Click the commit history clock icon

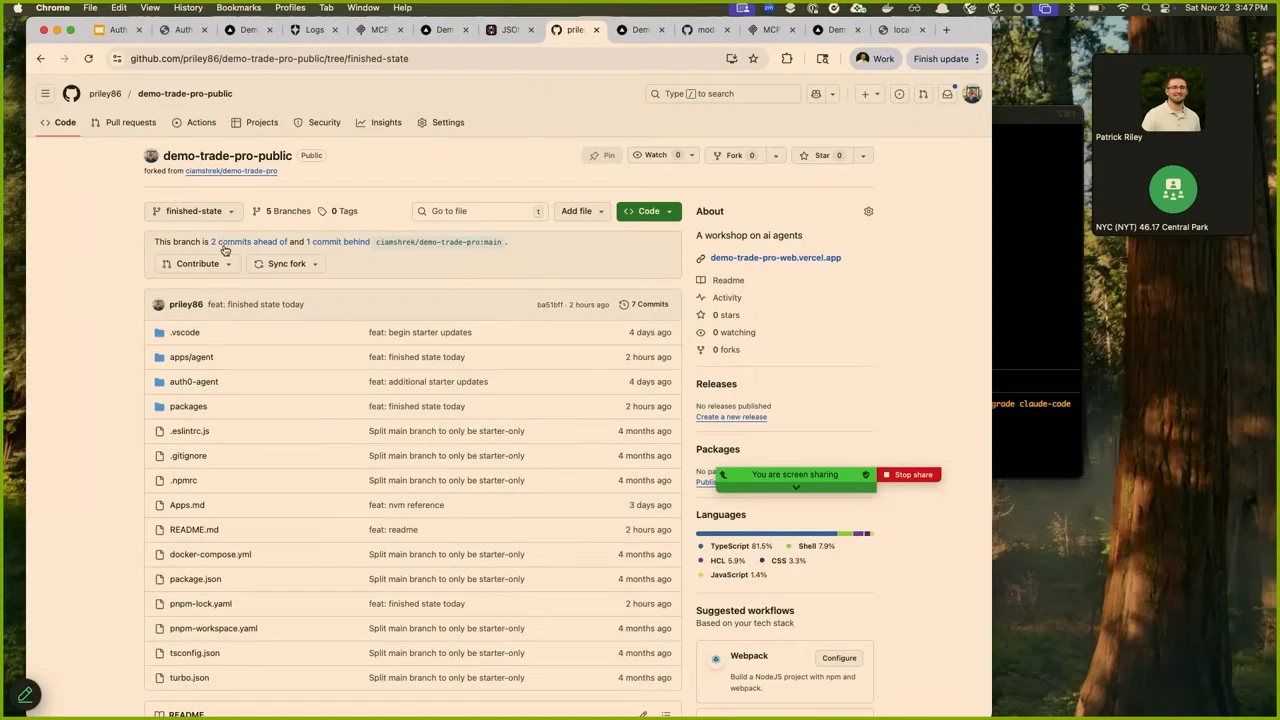(623, 304)
